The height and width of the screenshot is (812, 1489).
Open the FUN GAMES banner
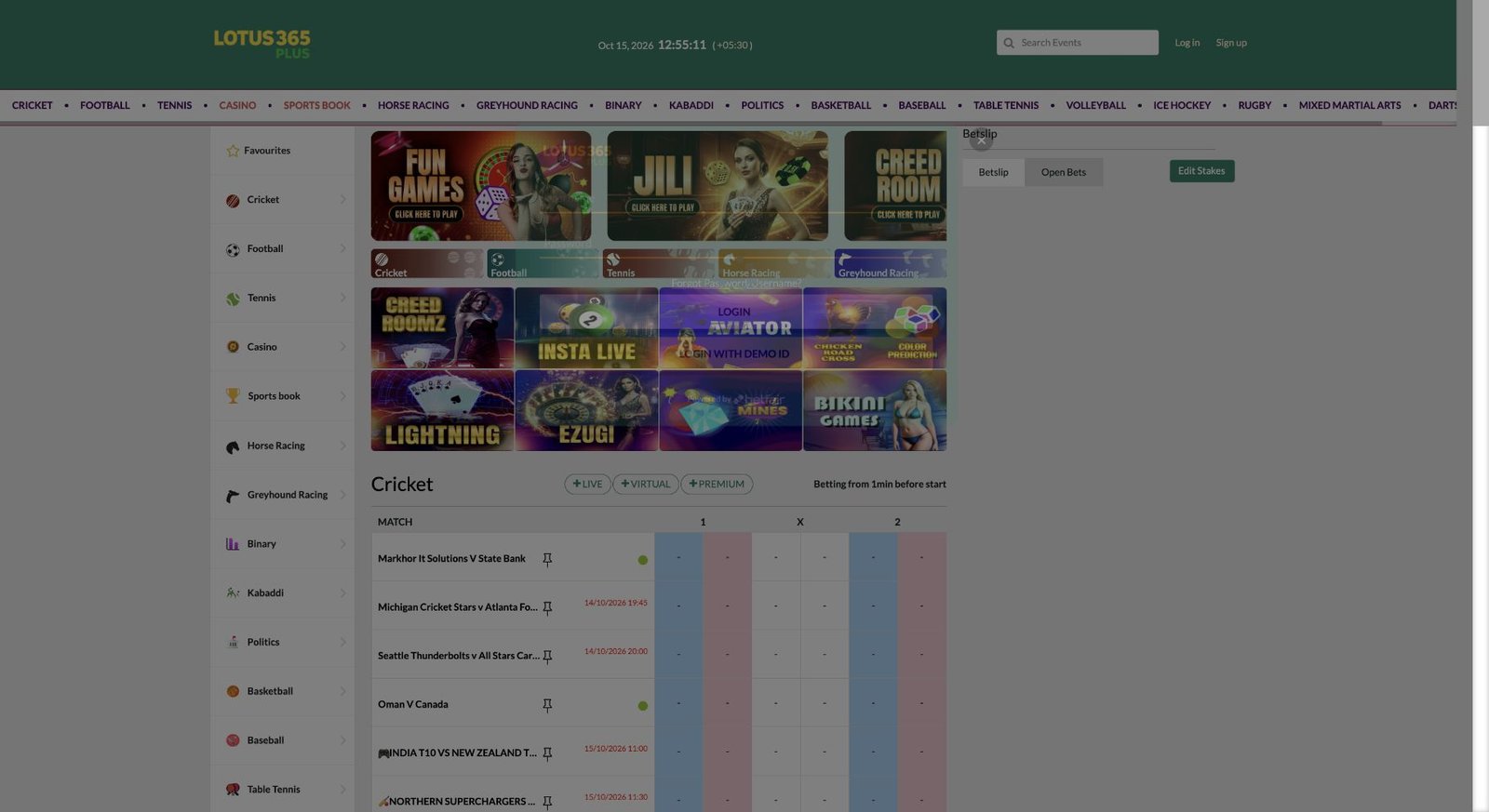point(481,186)
